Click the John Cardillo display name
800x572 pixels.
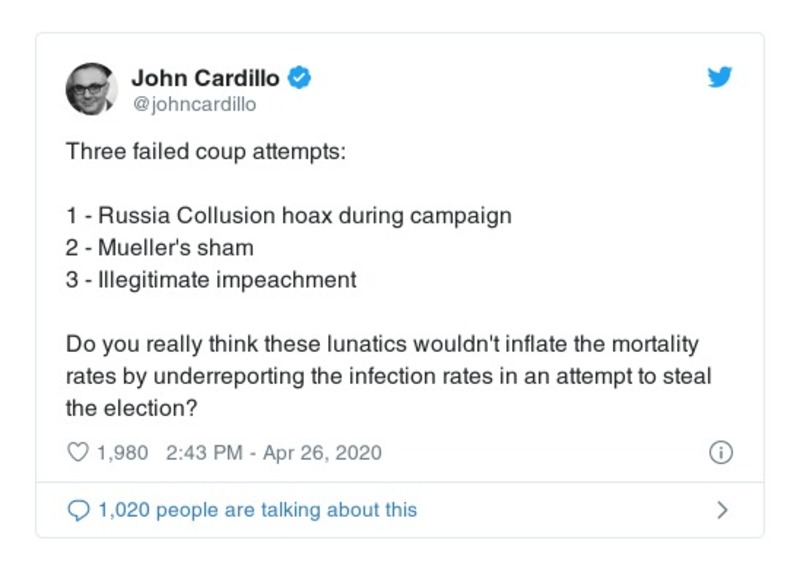tap(205, 78)
